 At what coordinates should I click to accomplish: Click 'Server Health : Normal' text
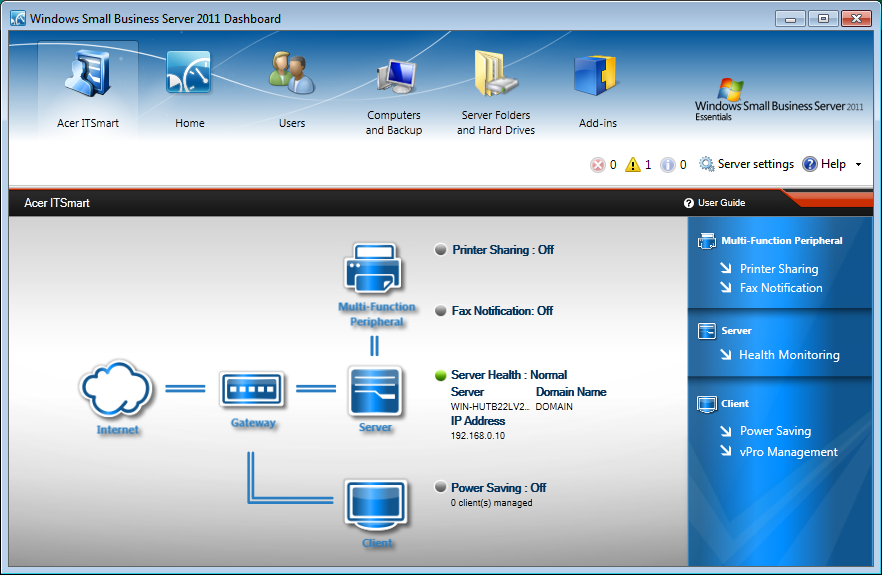click(508, 375)
